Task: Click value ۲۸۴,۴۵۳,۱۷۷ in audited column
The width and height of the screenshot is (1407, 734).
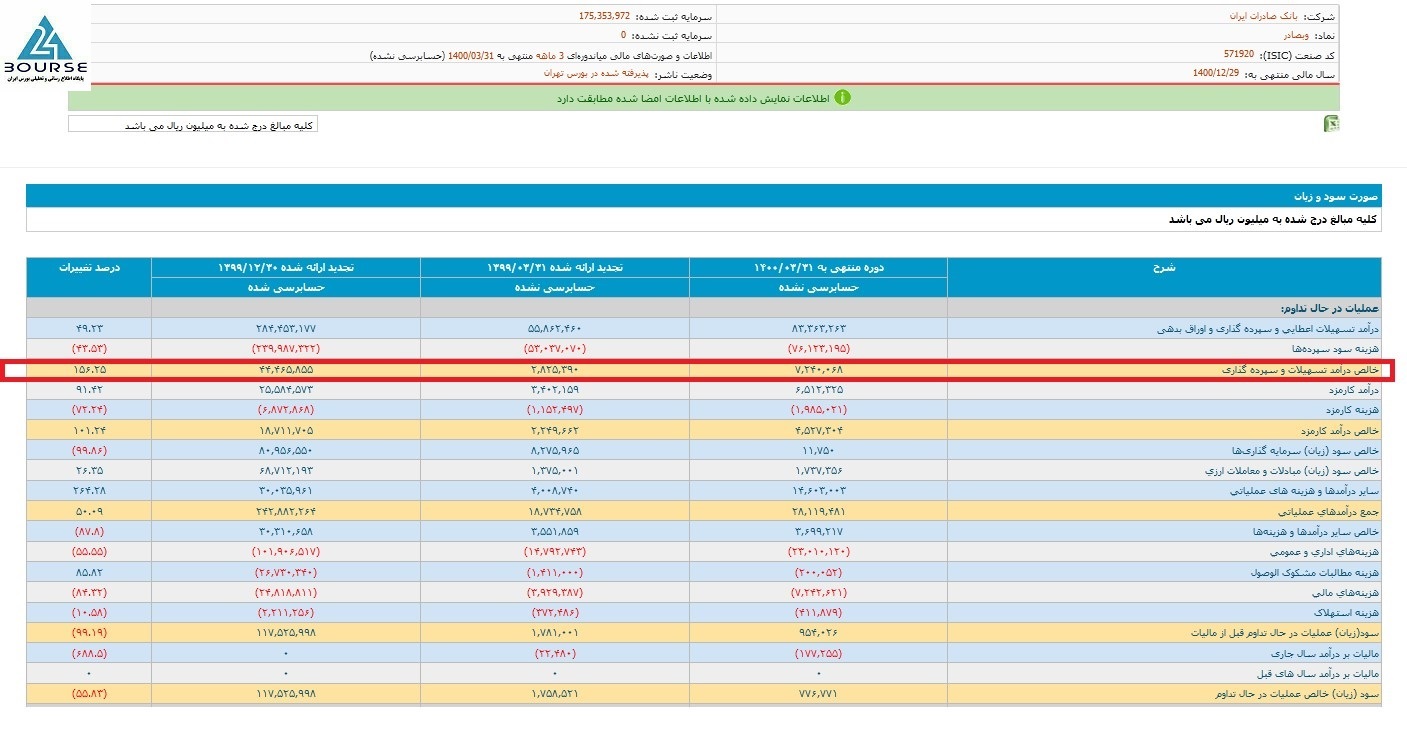Action: [286, 328]
